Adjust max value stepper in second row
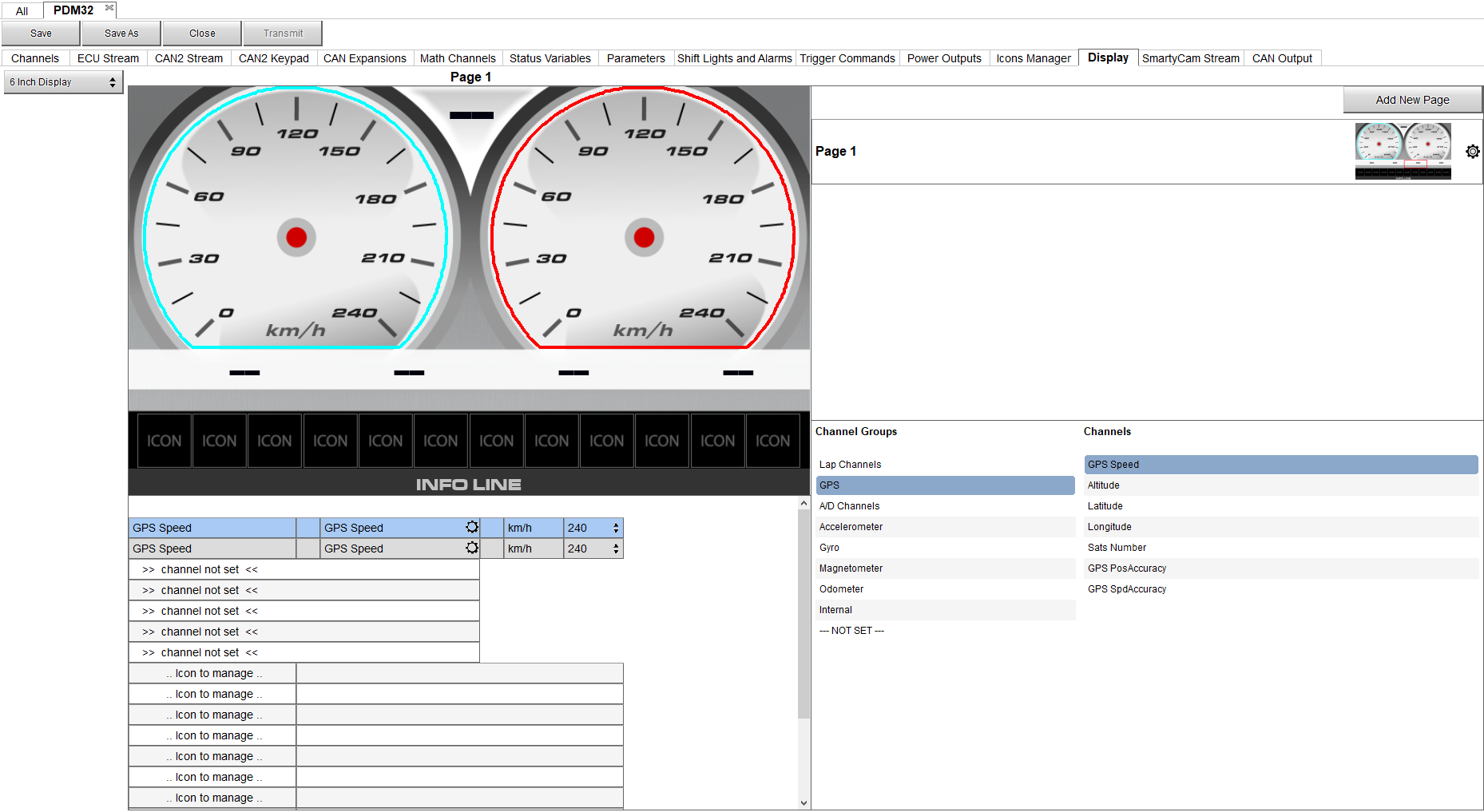This screenshot has height=812, width=1484. [616, 549]
